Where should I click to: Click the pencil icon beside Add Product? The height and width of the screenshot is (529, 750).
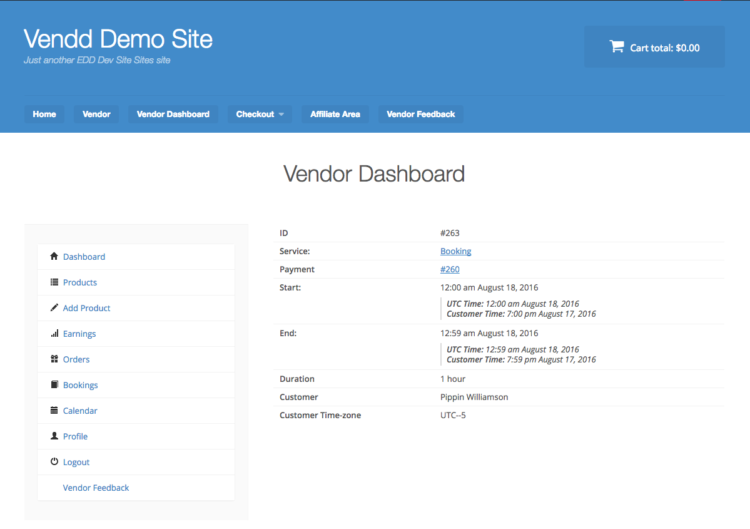pyautogui.click(x=54, y=308)
